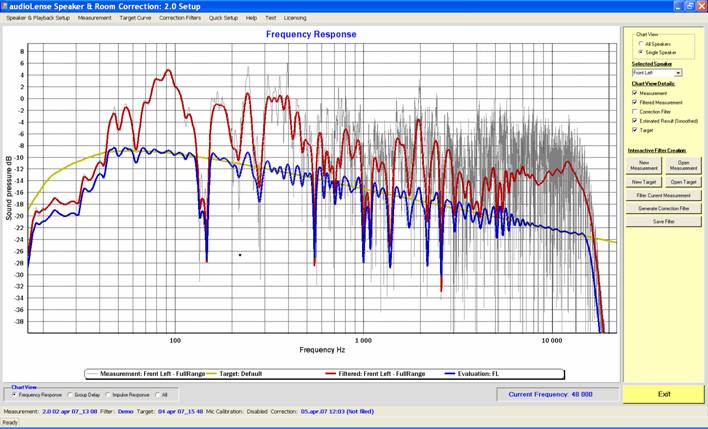
Task: Toggle the Estimated Result (Smoothed) checkbox
Action: [x=635, y=120]
